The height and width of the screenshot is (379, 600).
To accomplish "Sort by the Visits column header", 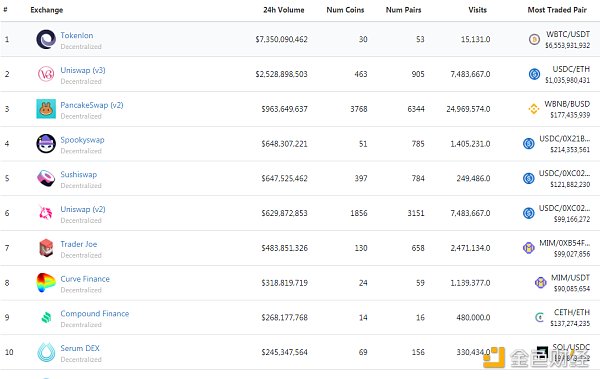I will pos(477,10).
